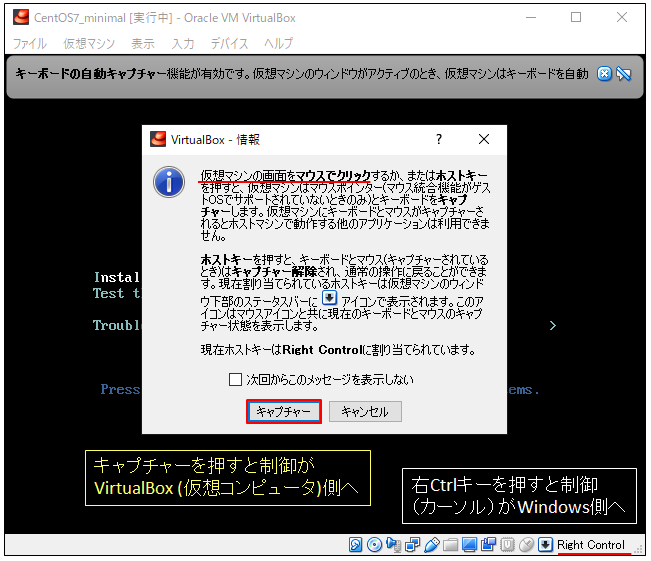Viewport: 651px width, 561px height.
Task: Open the デバイス menu
Action: coord(230,44)
